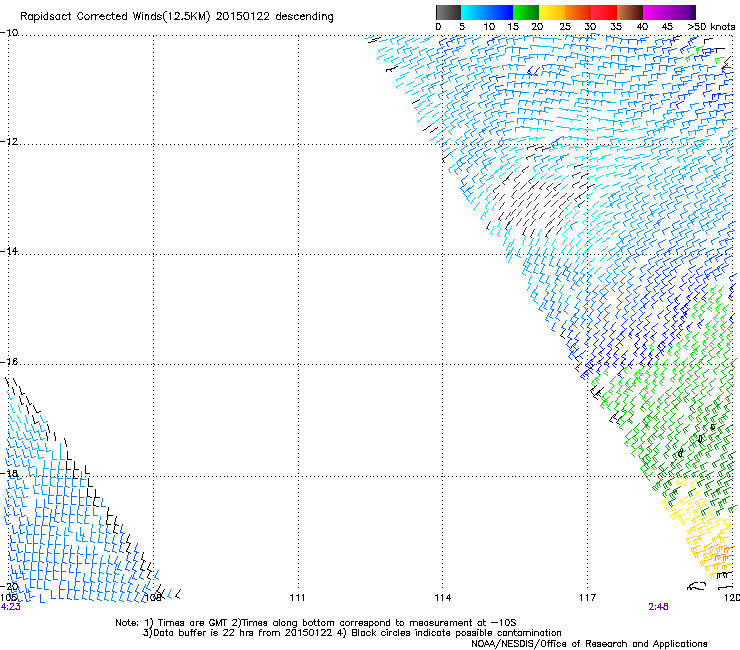
Task: Click the red 30-35 knots color swatch
Action: [x=604, y=12]
